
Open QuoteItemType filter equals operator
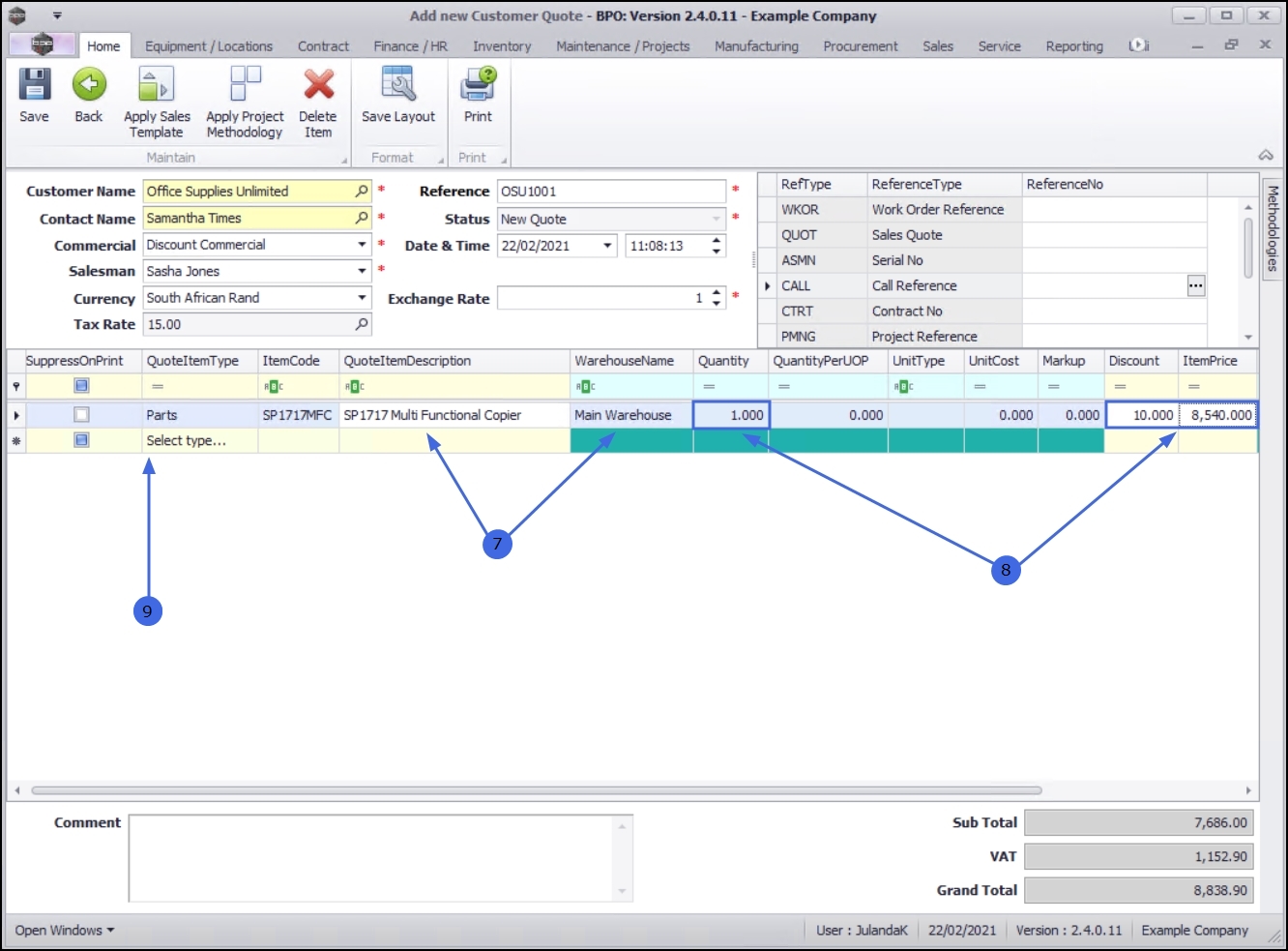158,387
